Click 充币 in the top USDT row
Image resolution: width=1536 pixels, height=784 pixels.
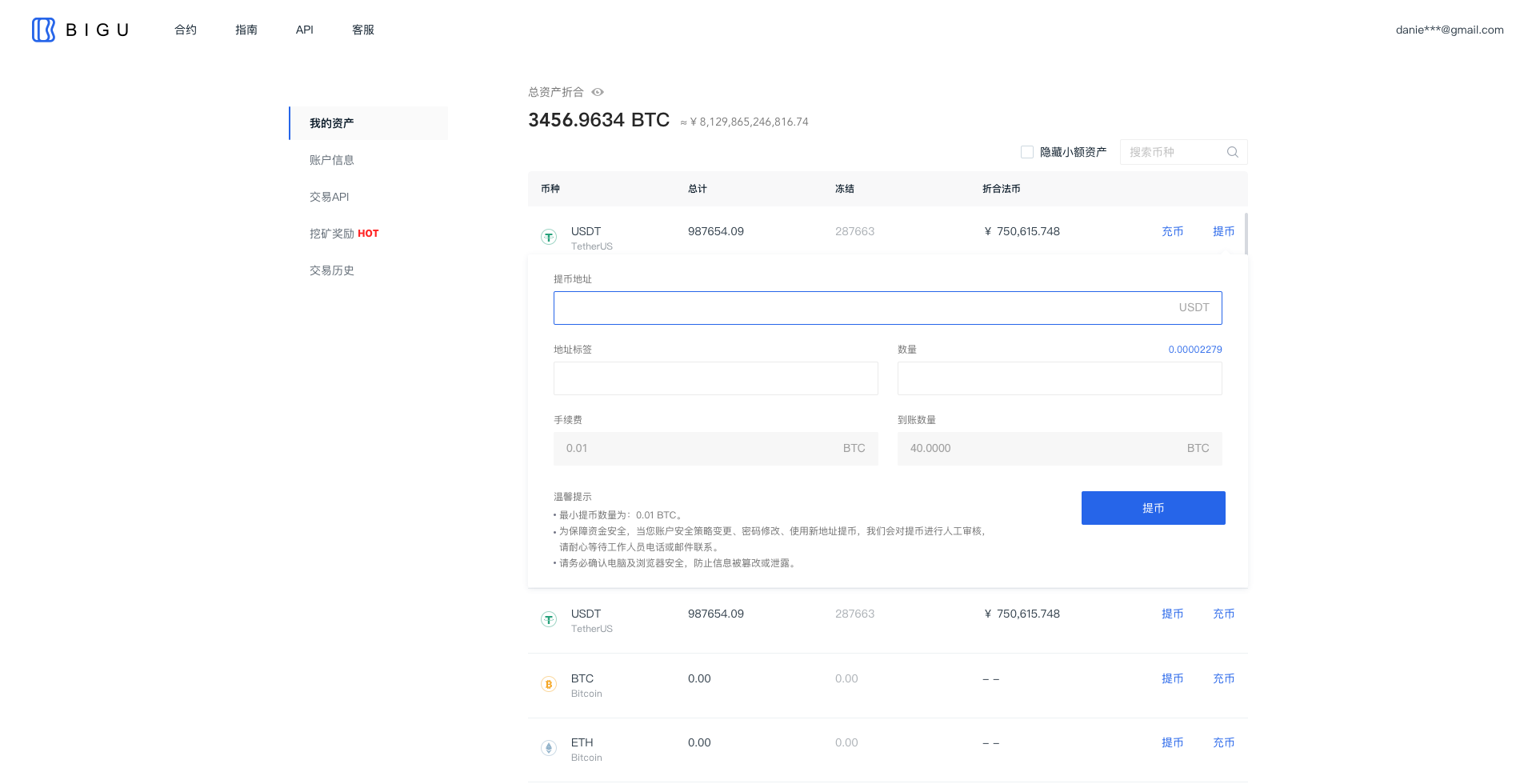(x=1173, y=231)
